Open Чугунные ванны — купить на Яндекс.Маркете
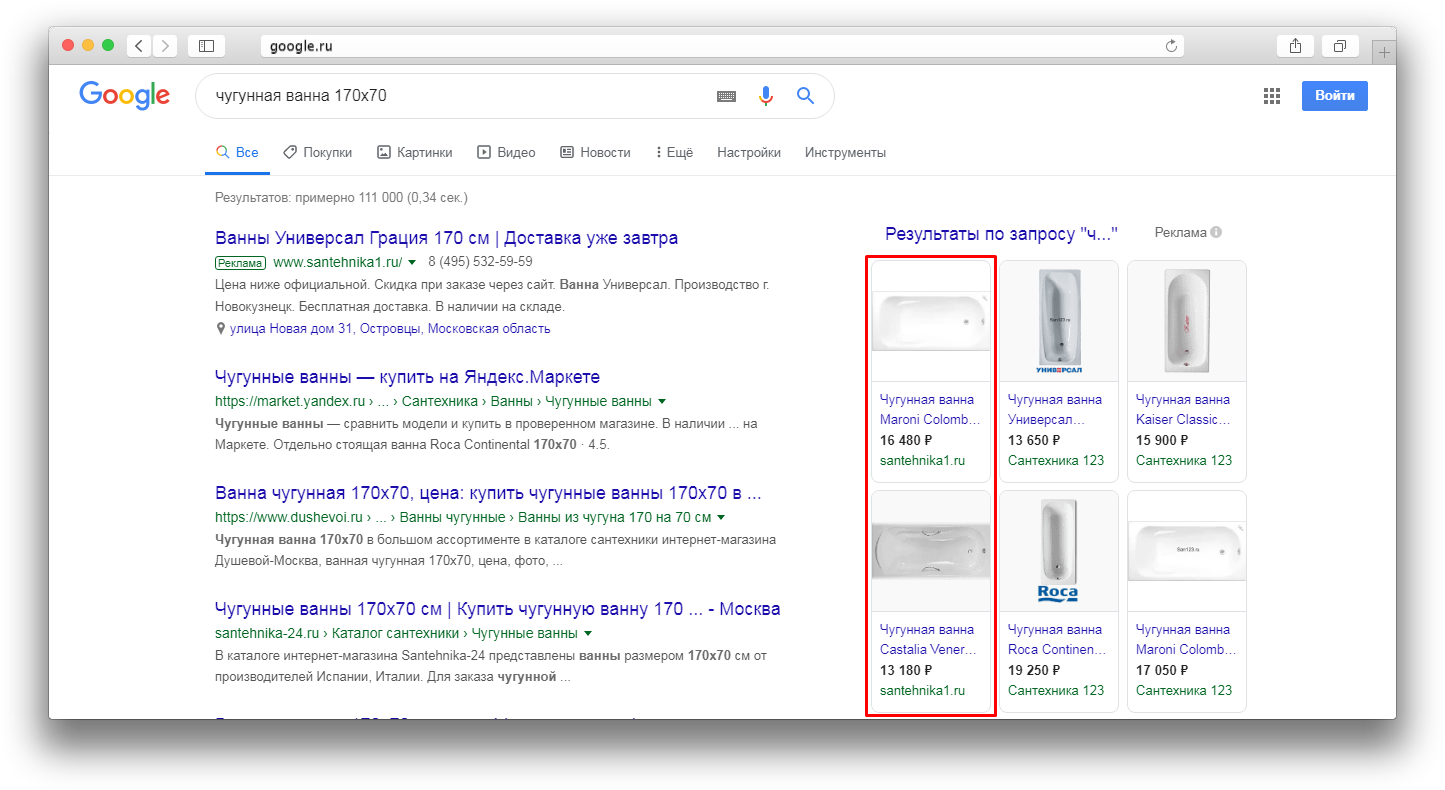Image resolution: width=1445 pixels, height=790 pixels. click(x=407, y=377)
